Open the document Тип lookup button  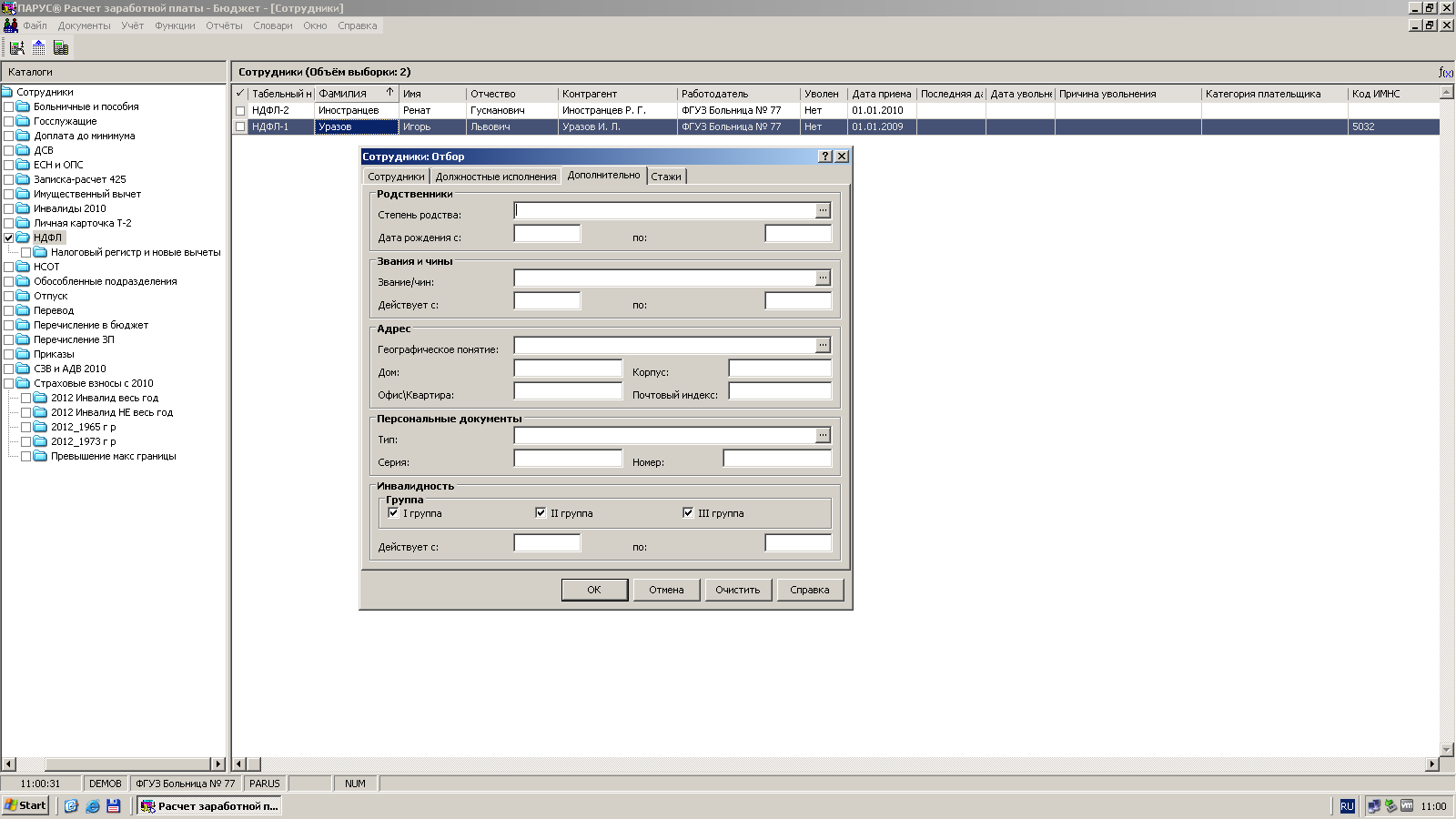click(x=823, y=435)
